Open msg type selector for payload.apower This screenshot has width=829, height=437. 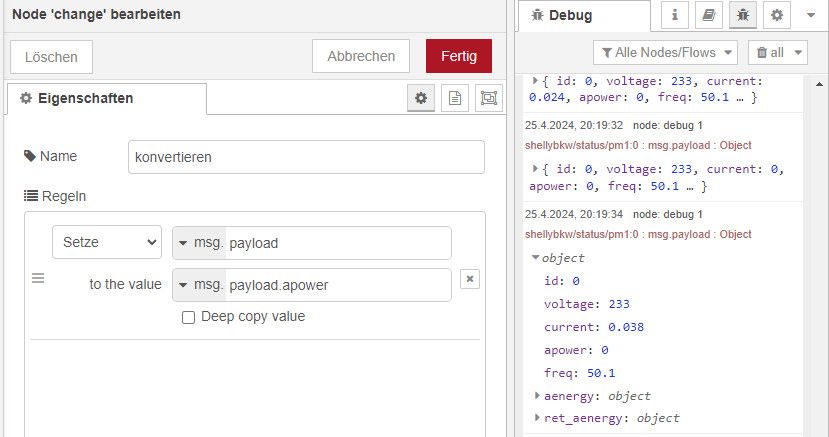point(199,285)
